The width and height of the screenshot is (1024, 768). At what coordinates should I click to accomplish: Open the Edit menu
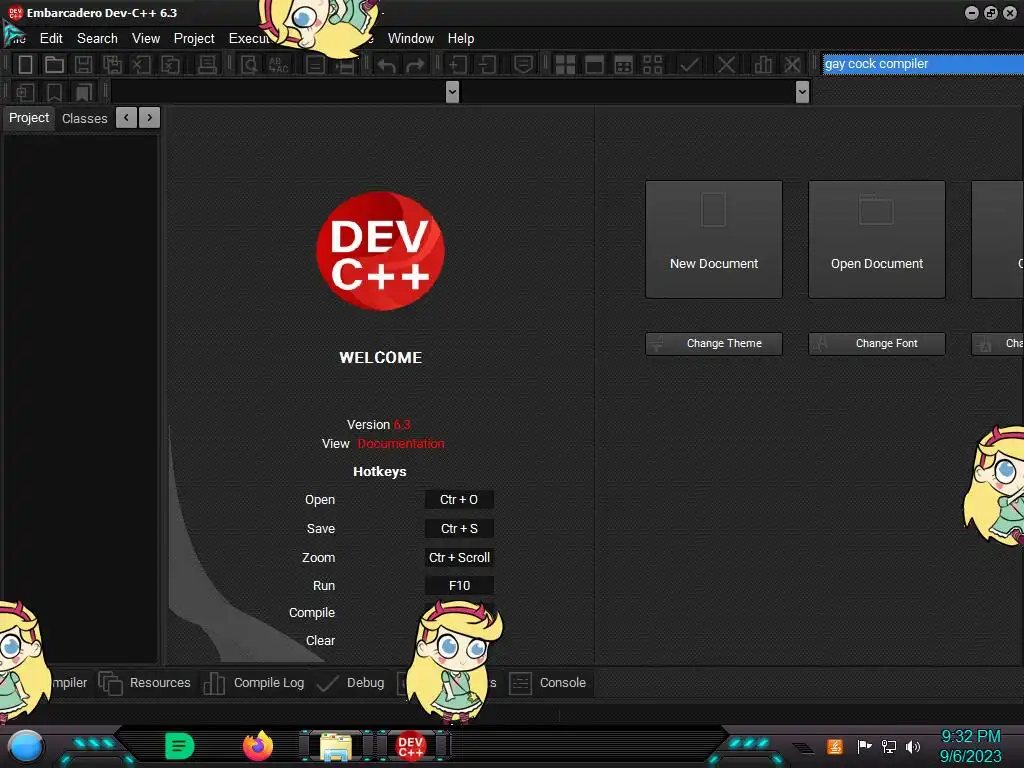pyautogui.click(x=51, y=39)
